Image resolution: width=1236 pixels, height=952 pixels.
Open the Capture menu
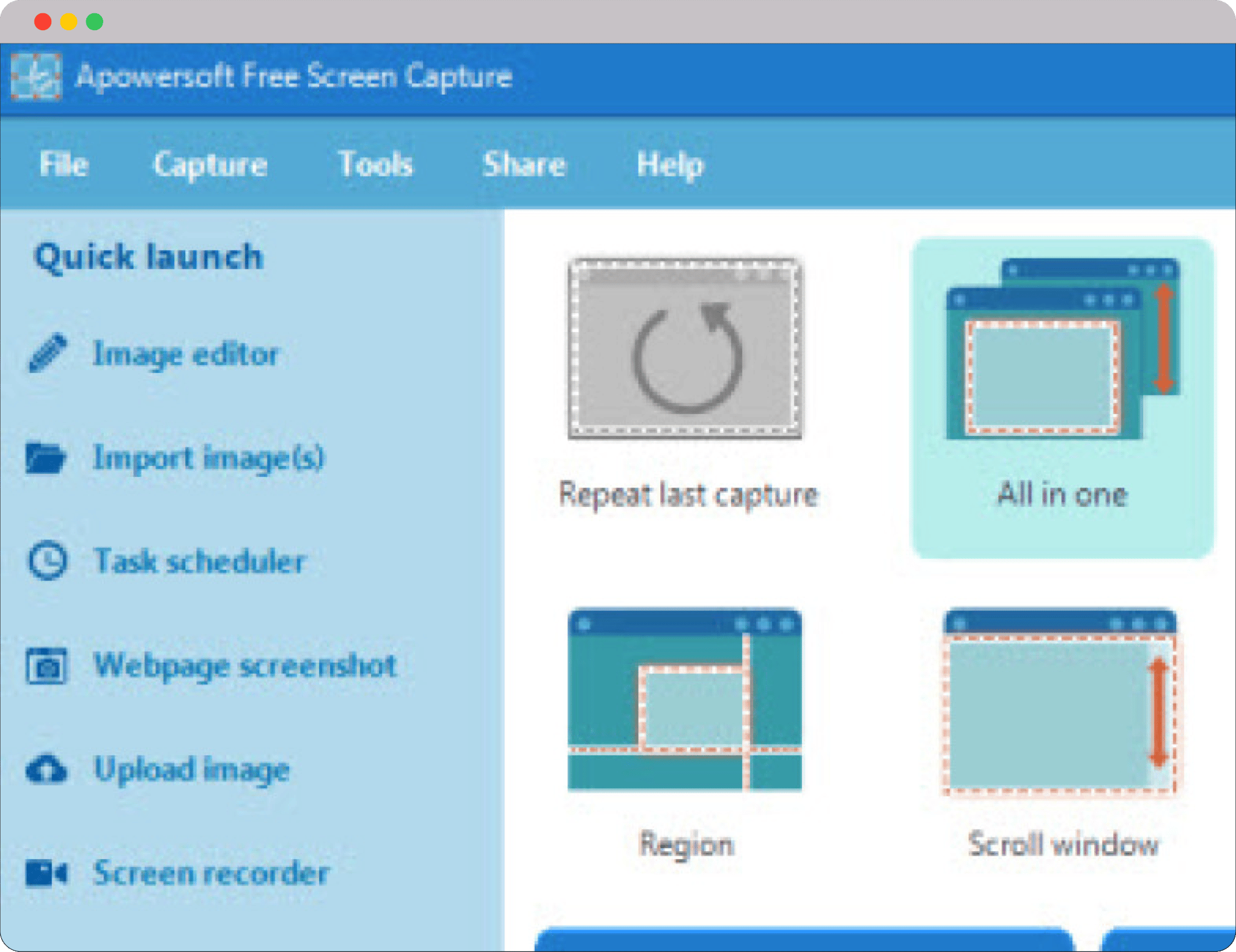coord(210,164)
